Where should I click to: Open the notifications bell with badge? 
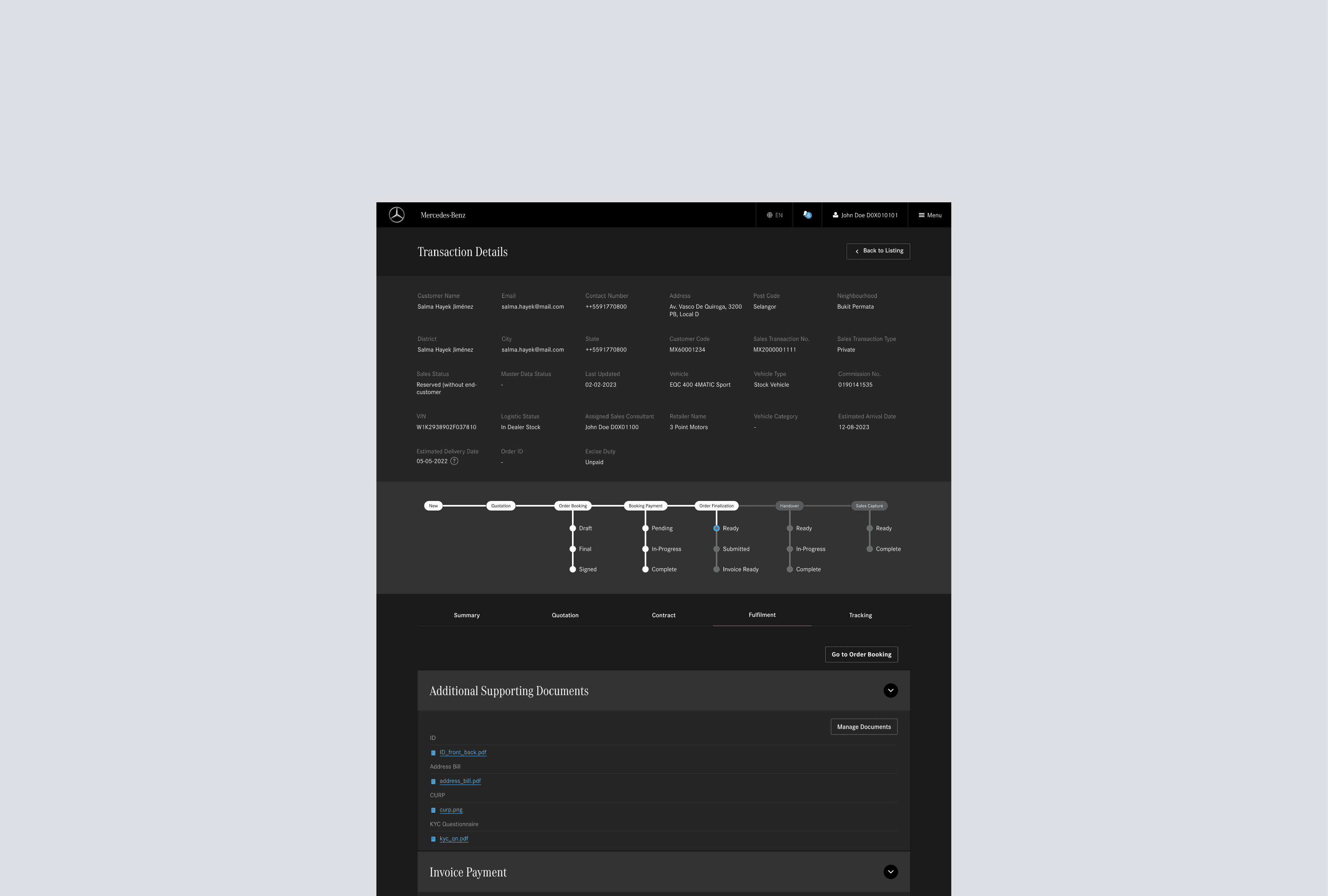pos(807,215)
